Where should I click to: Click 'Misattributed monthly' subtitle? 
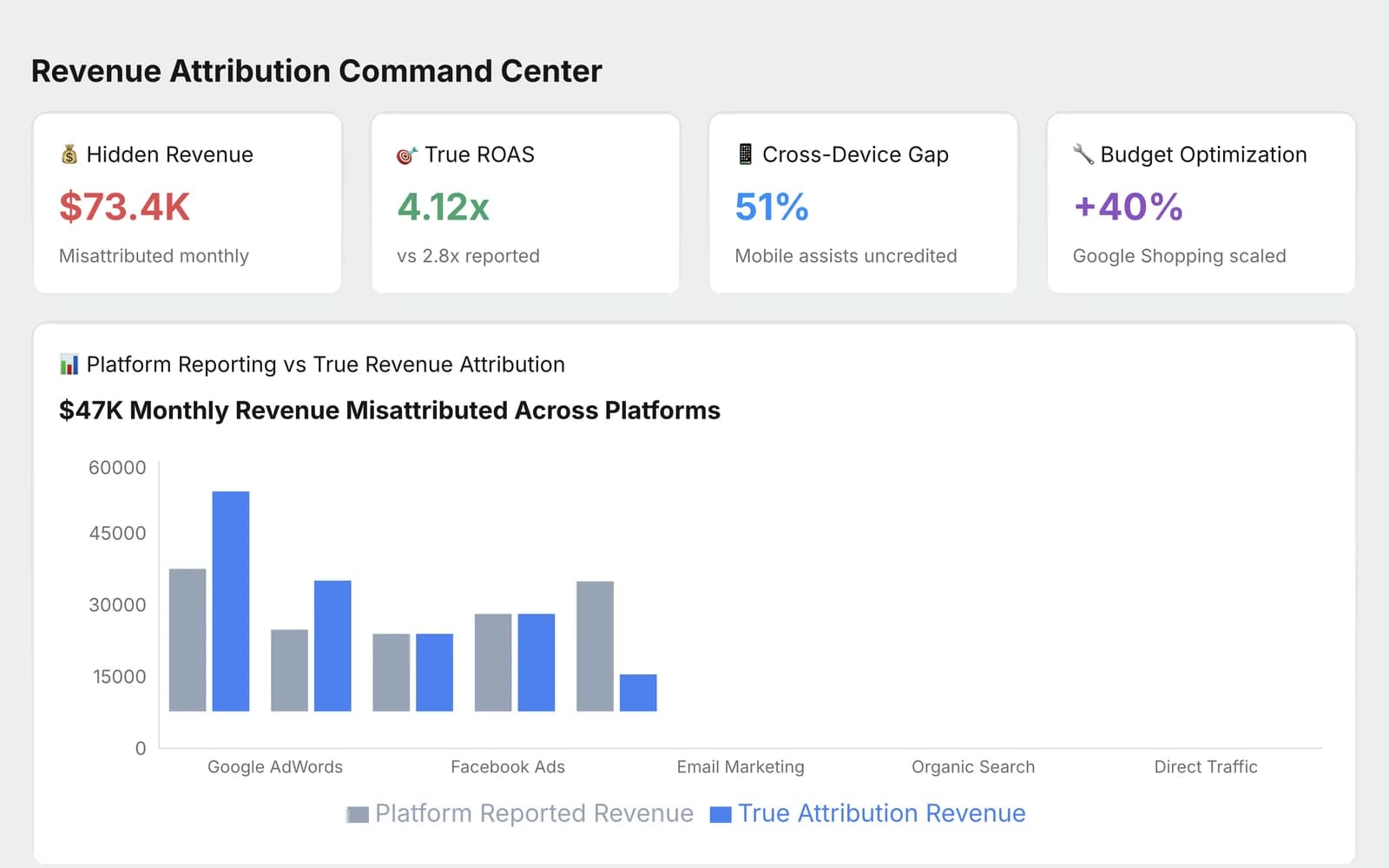coord(154,256)
